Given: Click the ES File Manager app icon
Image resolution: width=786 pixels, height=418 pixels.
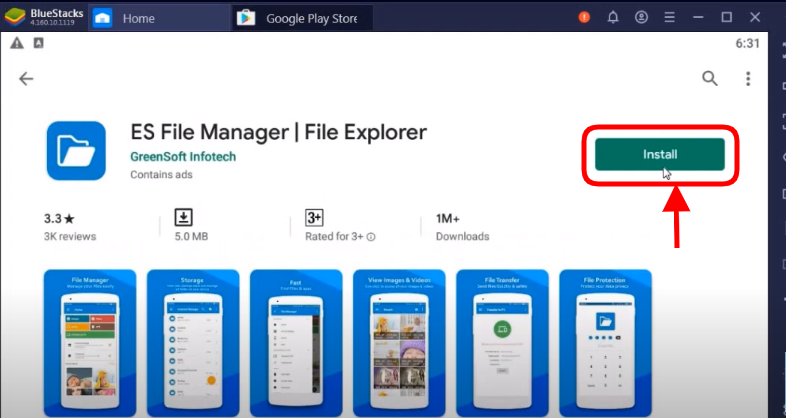Looking at the screenshot, I should click(x=76, y=150).
